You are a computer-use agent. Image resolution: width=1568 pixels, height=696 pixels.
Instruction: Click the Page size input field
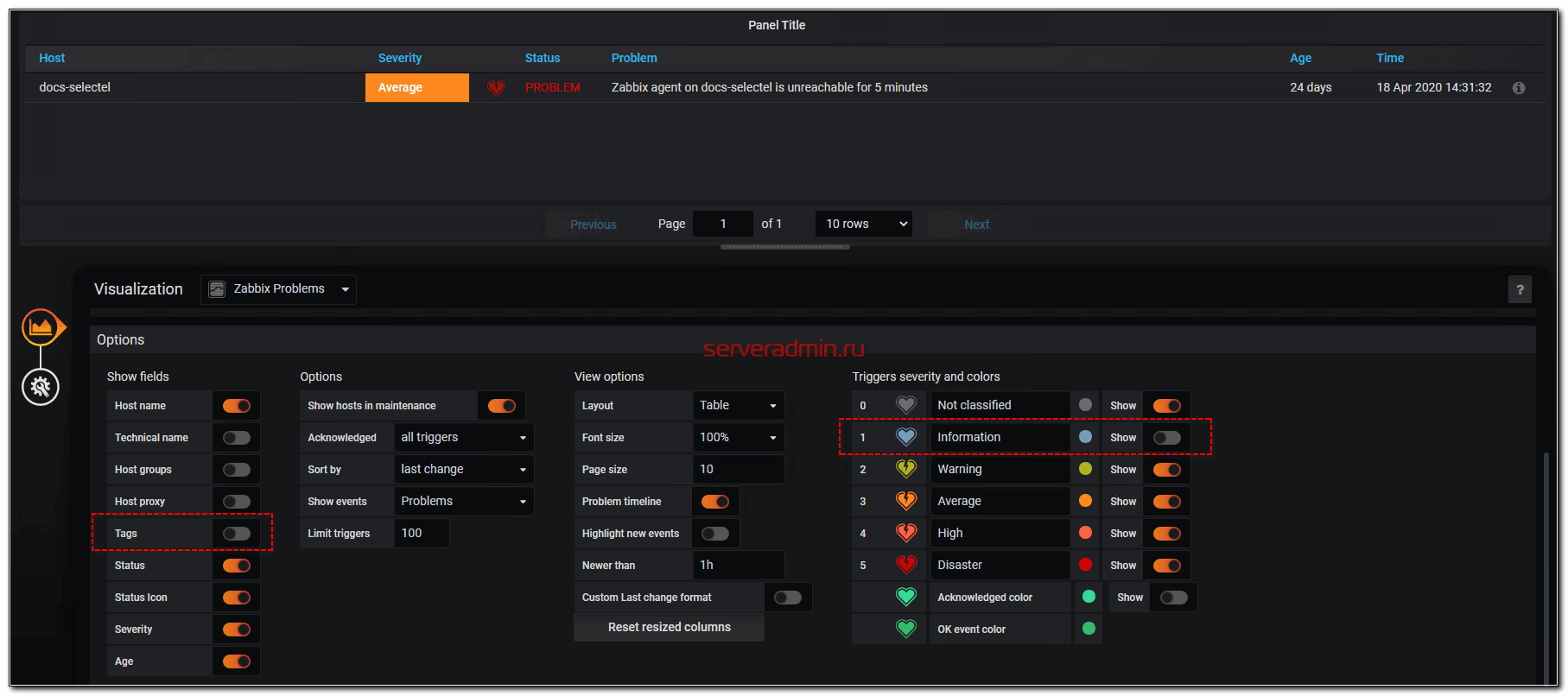point(739,470)
